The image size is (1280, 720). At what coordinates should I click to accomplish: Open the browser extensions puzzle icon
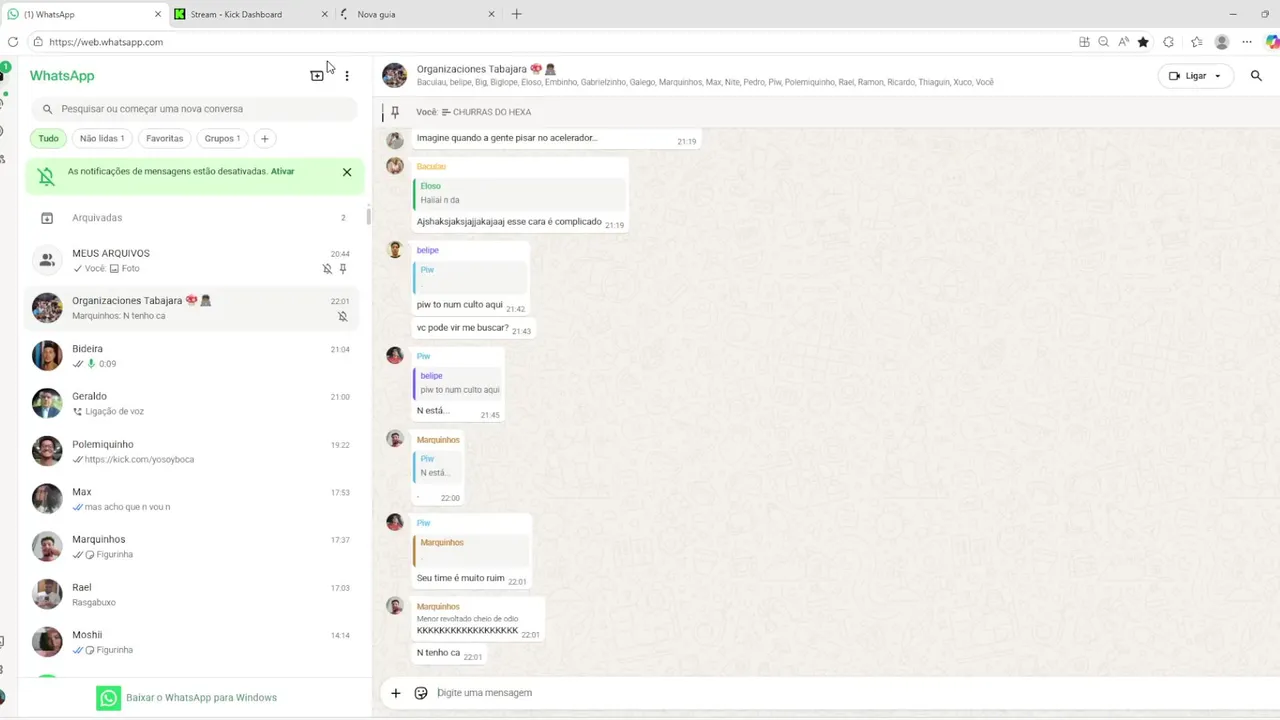click(1168, 42)
